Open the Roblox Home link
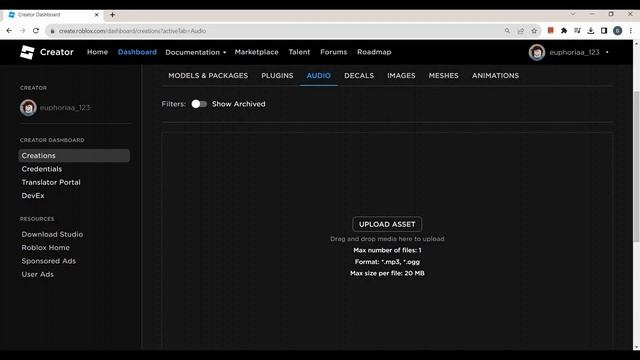The height and width of the screenshot is (360, 640). click(x=46, y=248)
